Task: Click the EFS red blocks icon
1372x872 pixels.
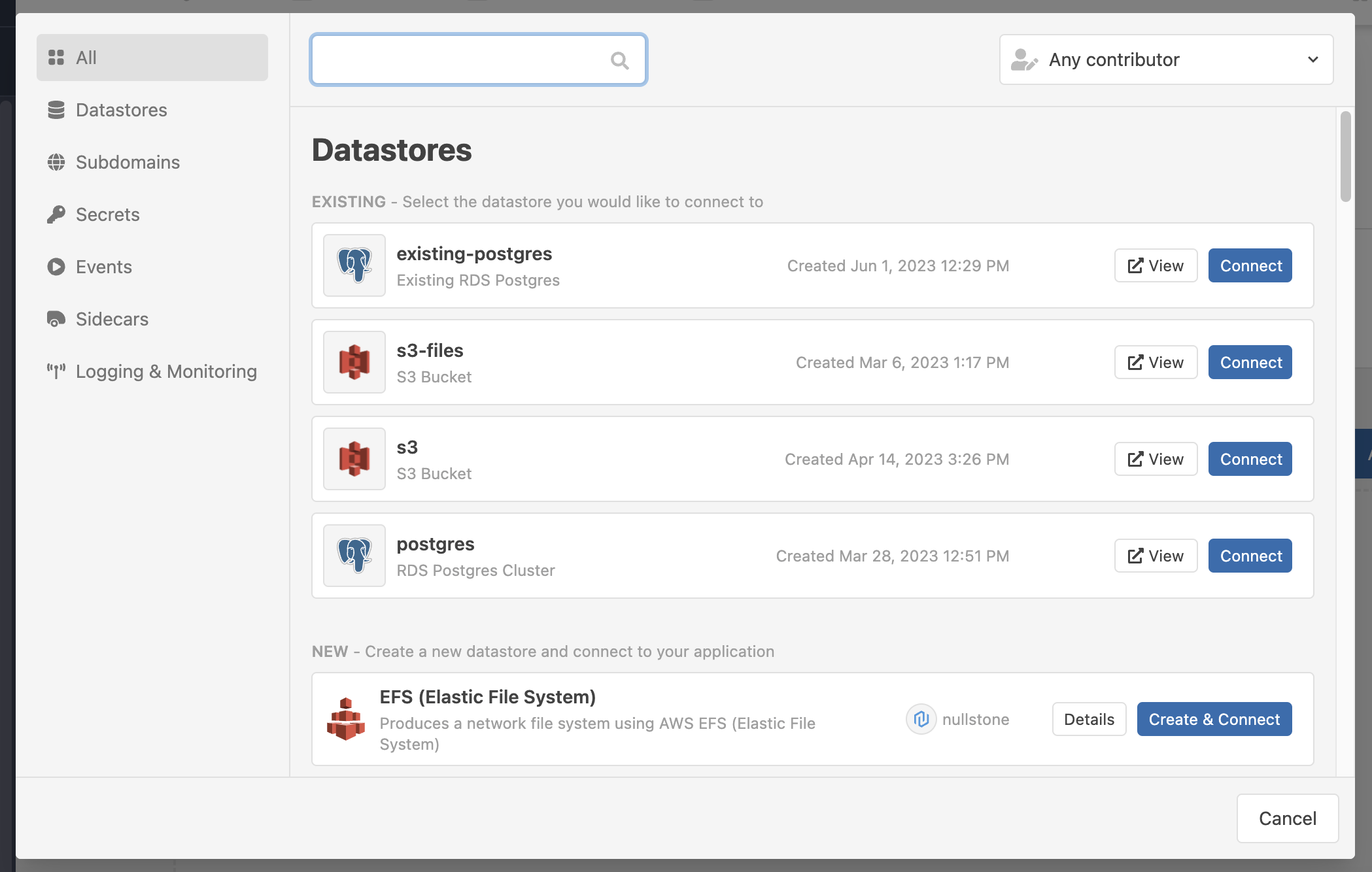Action: point(345,719)
